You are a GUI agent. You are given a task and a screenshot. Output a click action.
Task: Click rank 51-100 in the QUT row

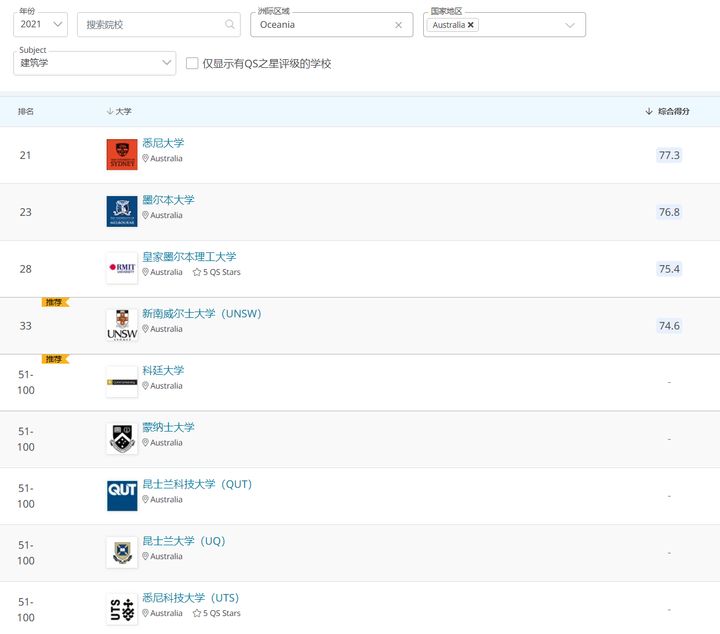pos(26,496)
